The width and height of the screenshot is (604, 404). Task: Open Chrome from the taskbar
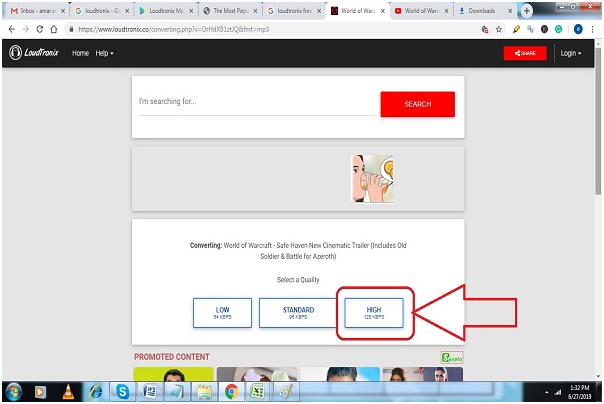coord(231,392)
